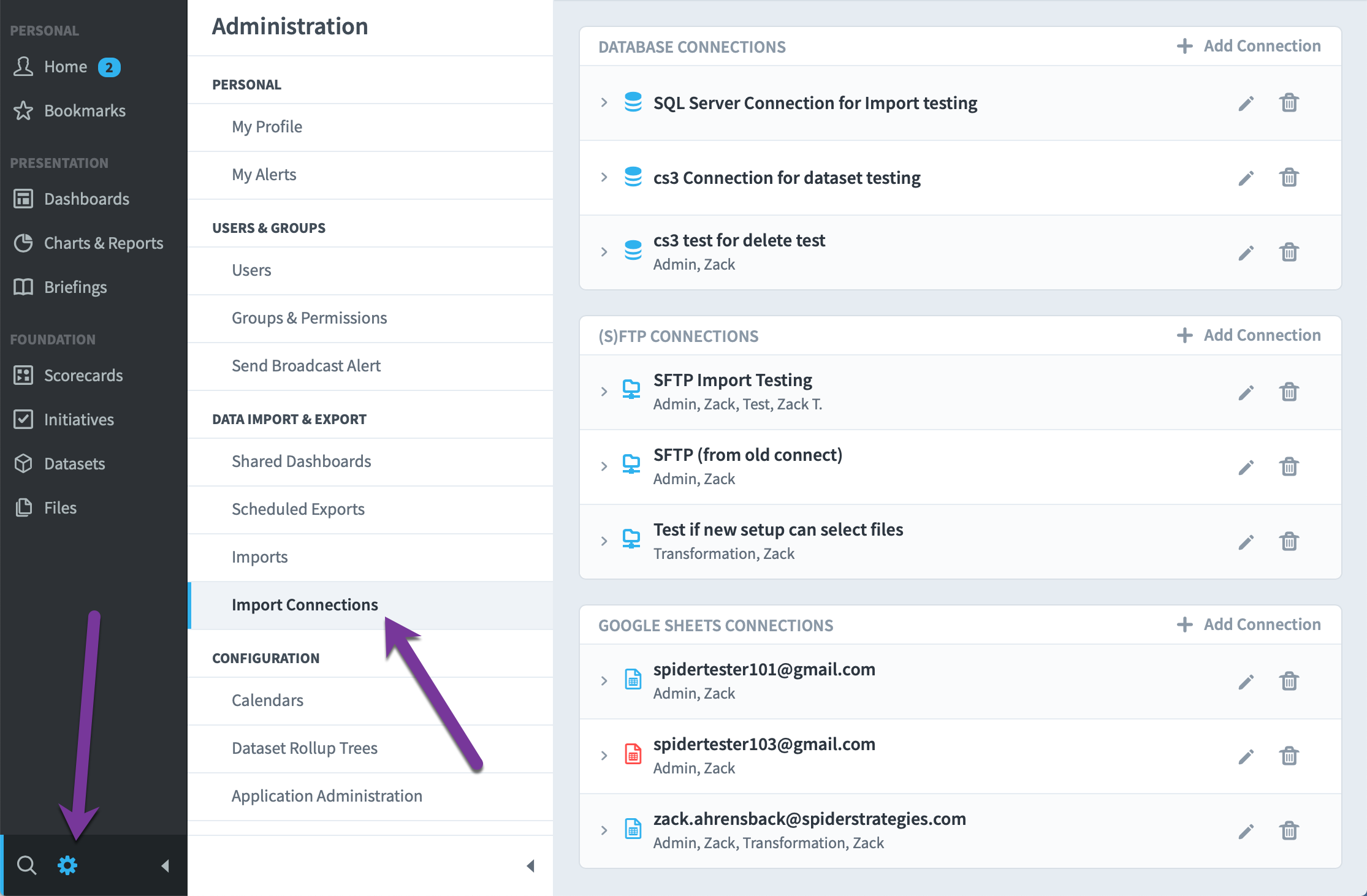Expand SFTP (from old connect) row
Image resolution: width=1367 pixels, height=896 pixels.
click(604, 466)
